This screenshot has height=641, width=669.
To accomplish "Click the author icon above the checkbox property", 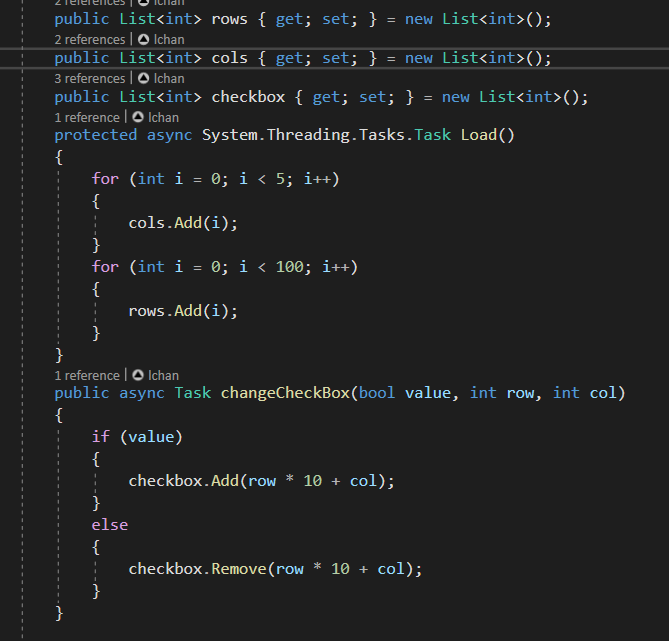I will coord(144,79).
